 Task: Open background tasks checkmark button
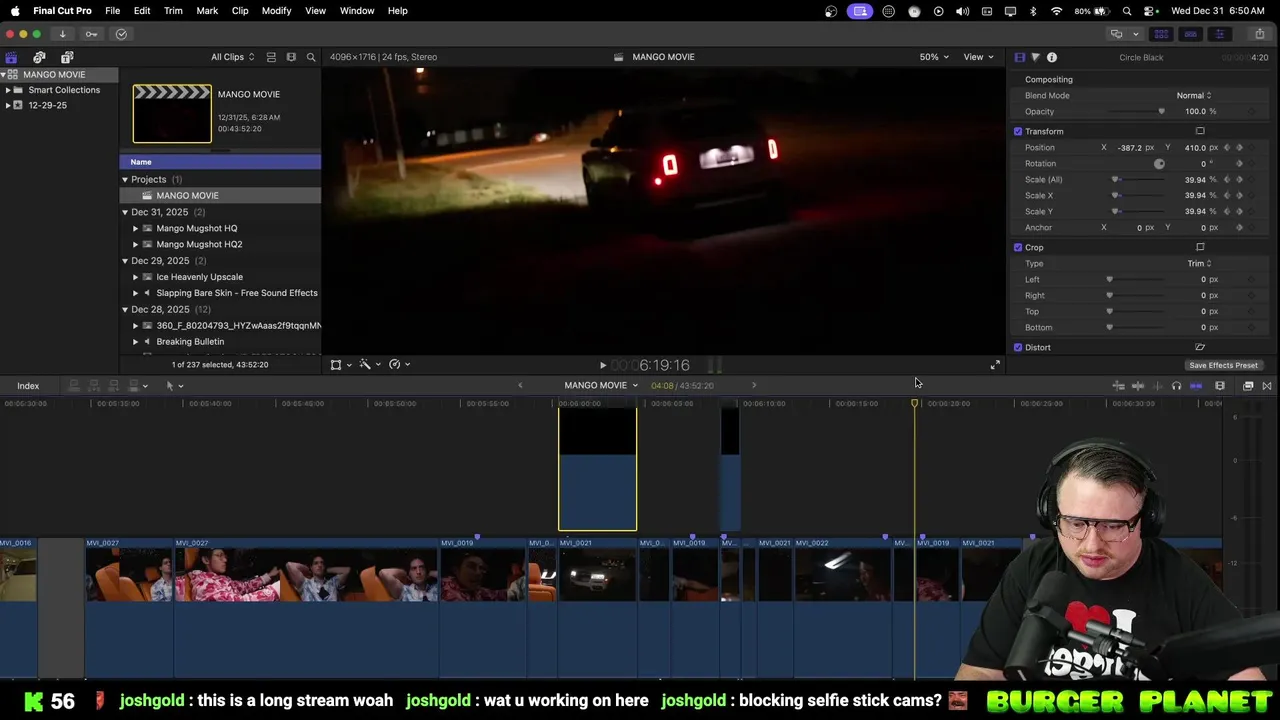pyautogui.click(x=121, y=34)
